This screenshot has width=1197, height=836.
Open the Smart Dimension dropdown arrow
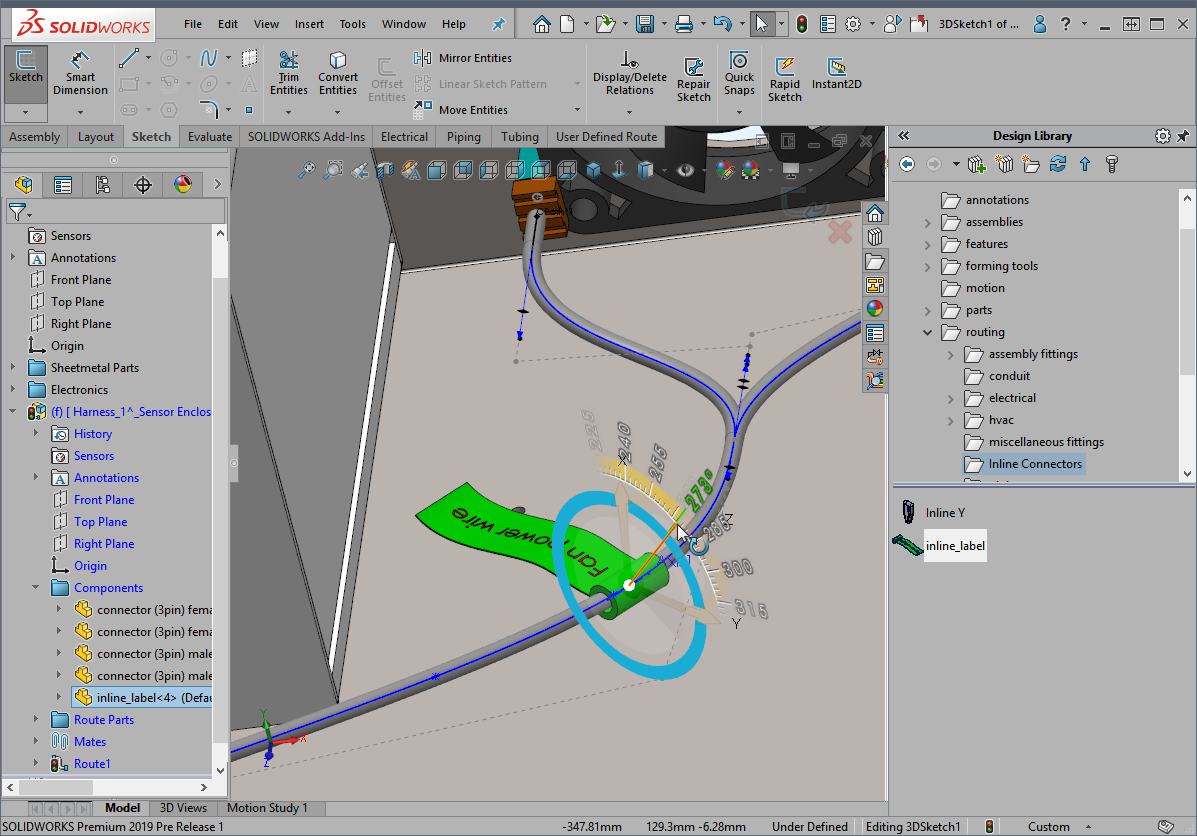click(80, 112)
